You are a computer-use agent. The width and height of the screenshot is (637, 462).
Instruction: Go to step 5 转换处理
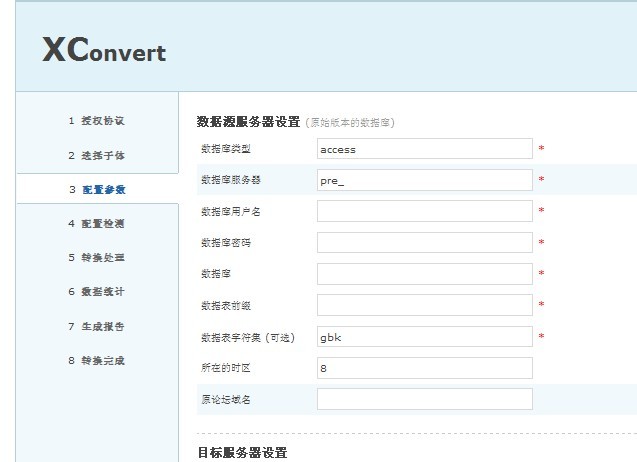point(96,258)
